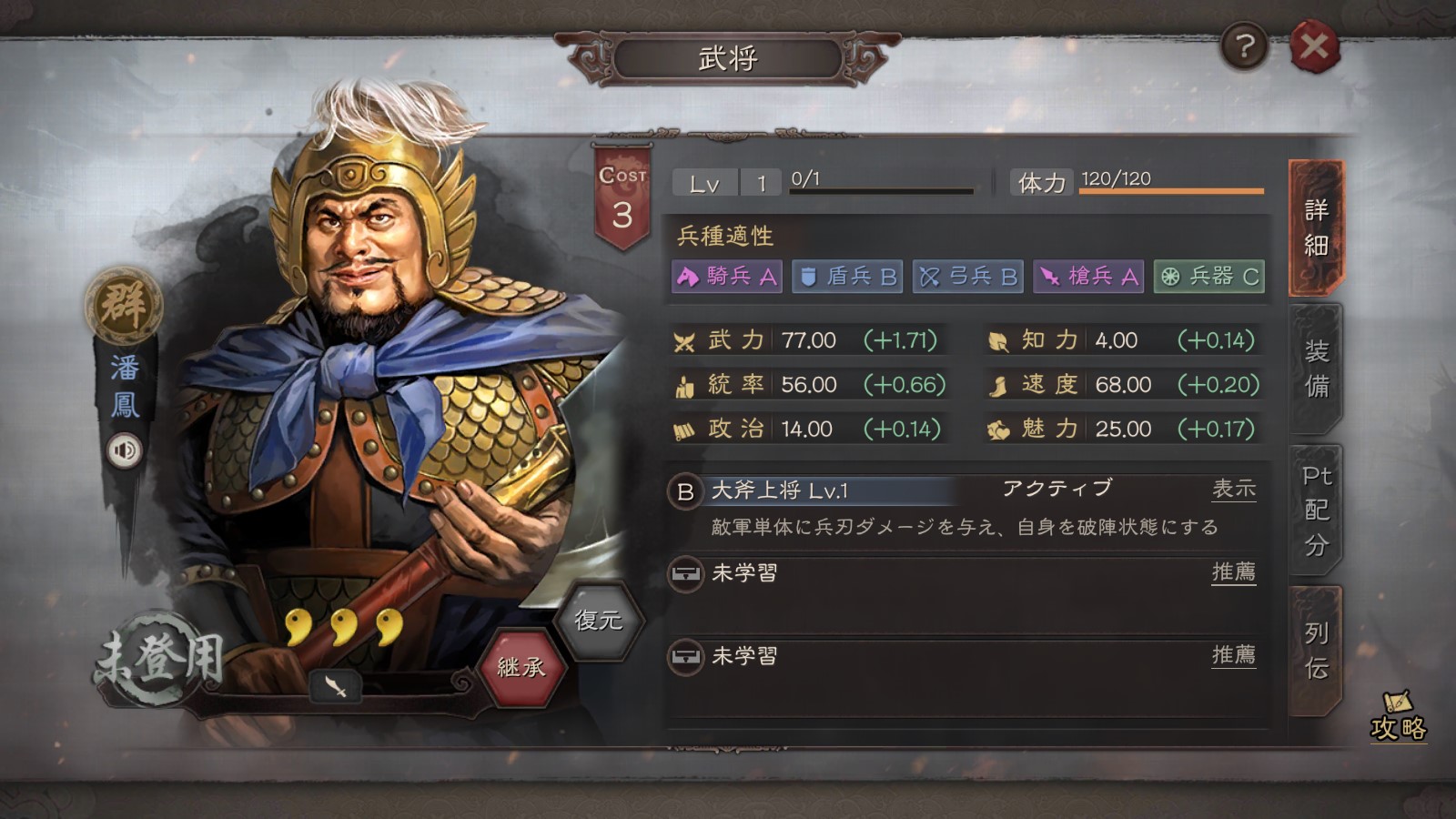Click the sword icon below the portrait

(336, 685)
